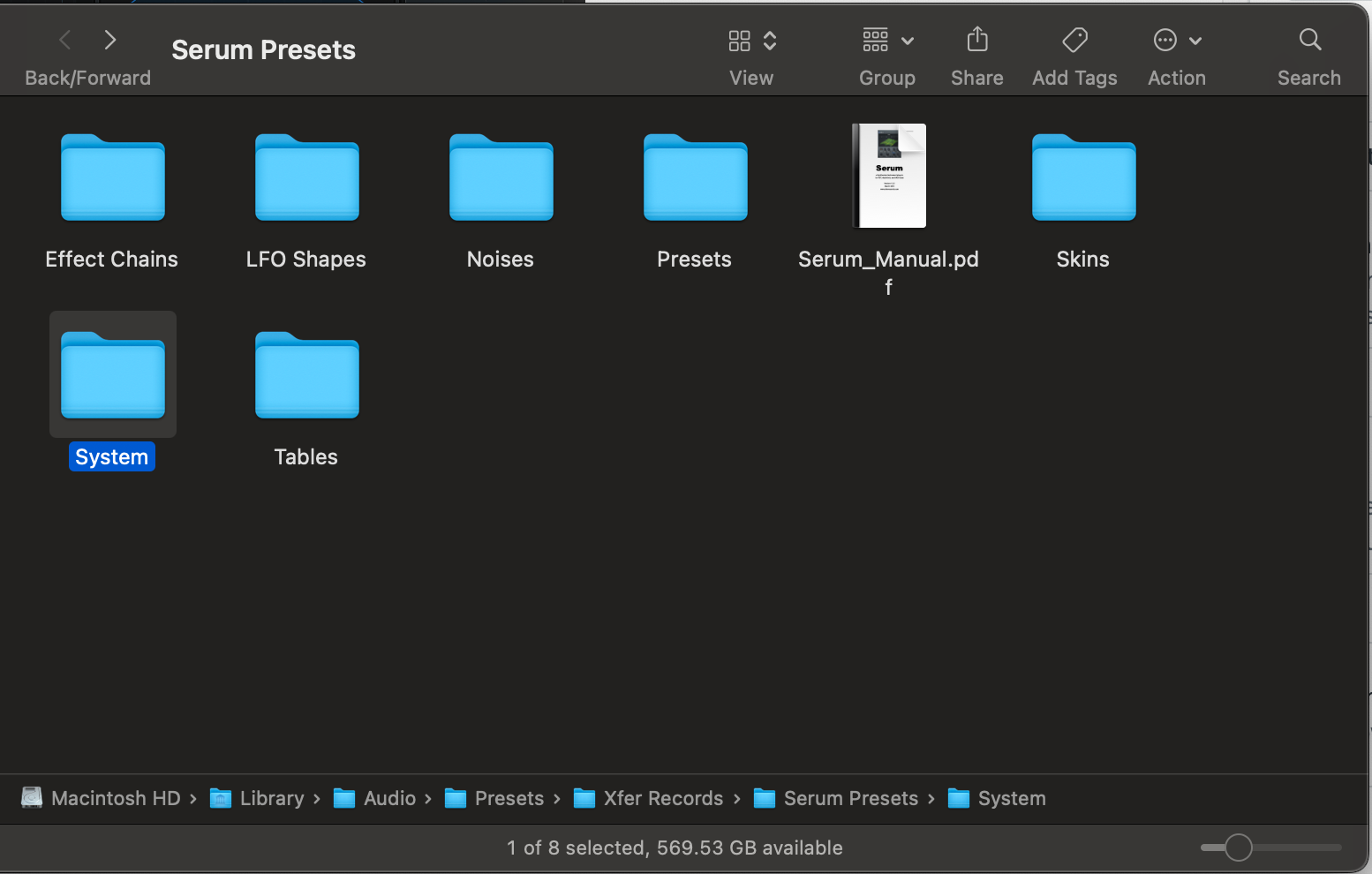Click the Tables folder name label
Screen dimensions: 1372x874
[x=306, y=456]
